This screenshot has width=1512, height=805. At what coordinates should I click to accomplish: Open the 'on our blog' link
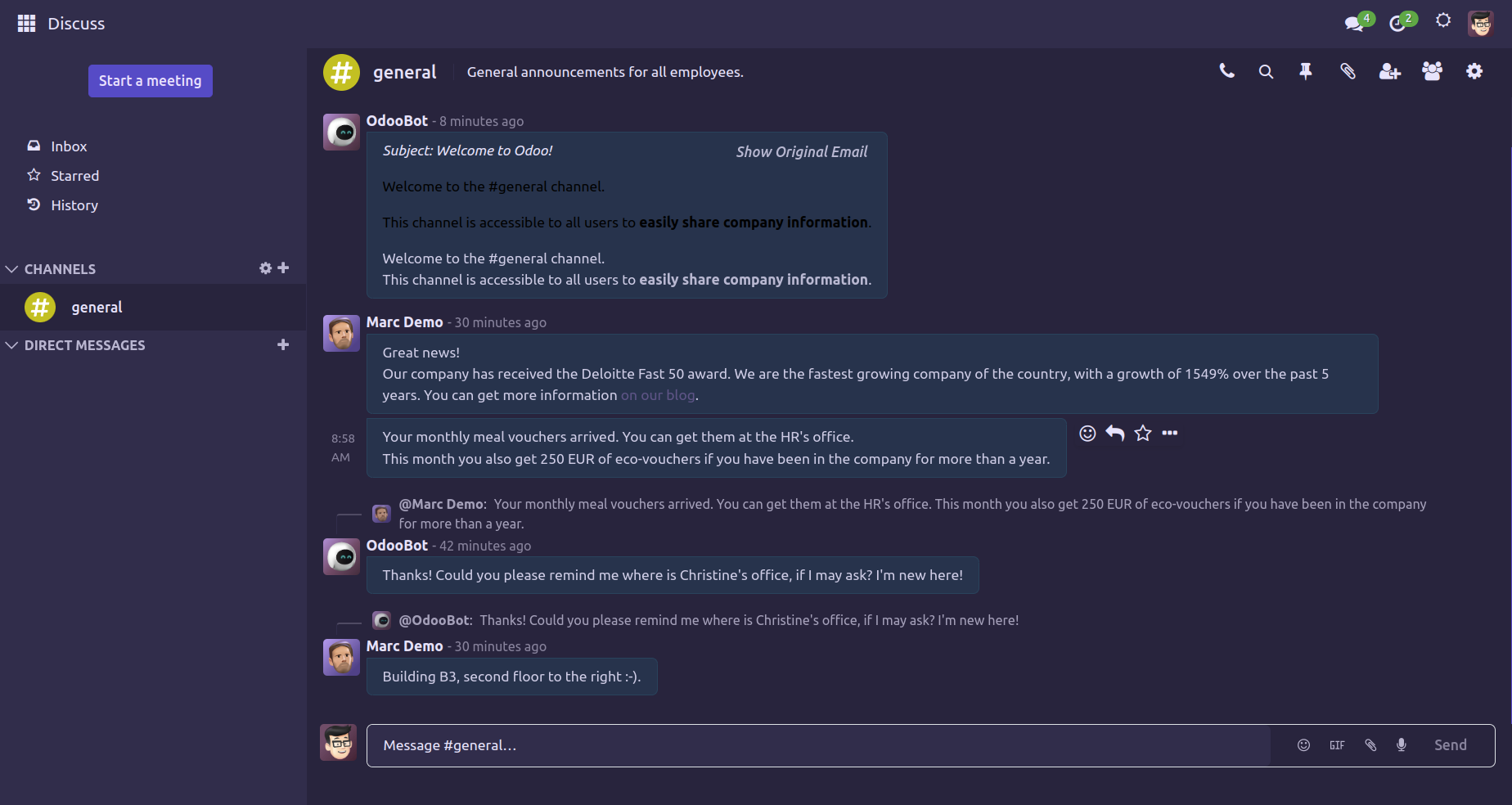coord(658,395)
